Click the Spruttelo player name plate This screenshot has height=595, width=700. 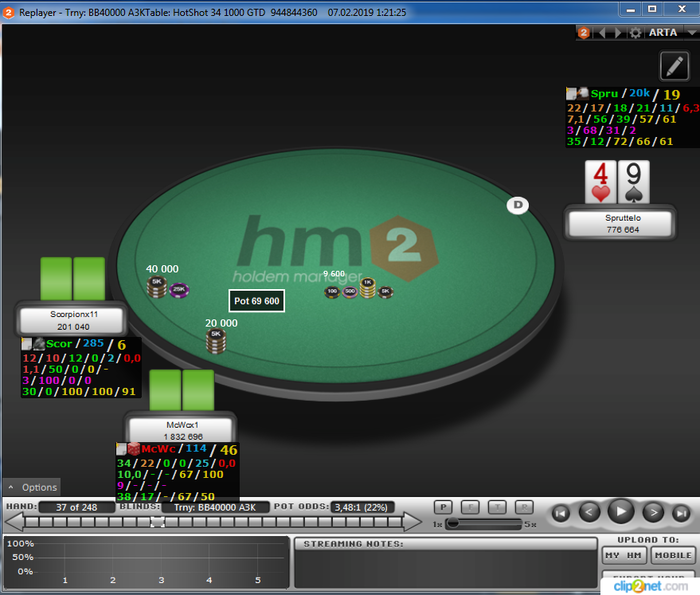coord(620,223)
